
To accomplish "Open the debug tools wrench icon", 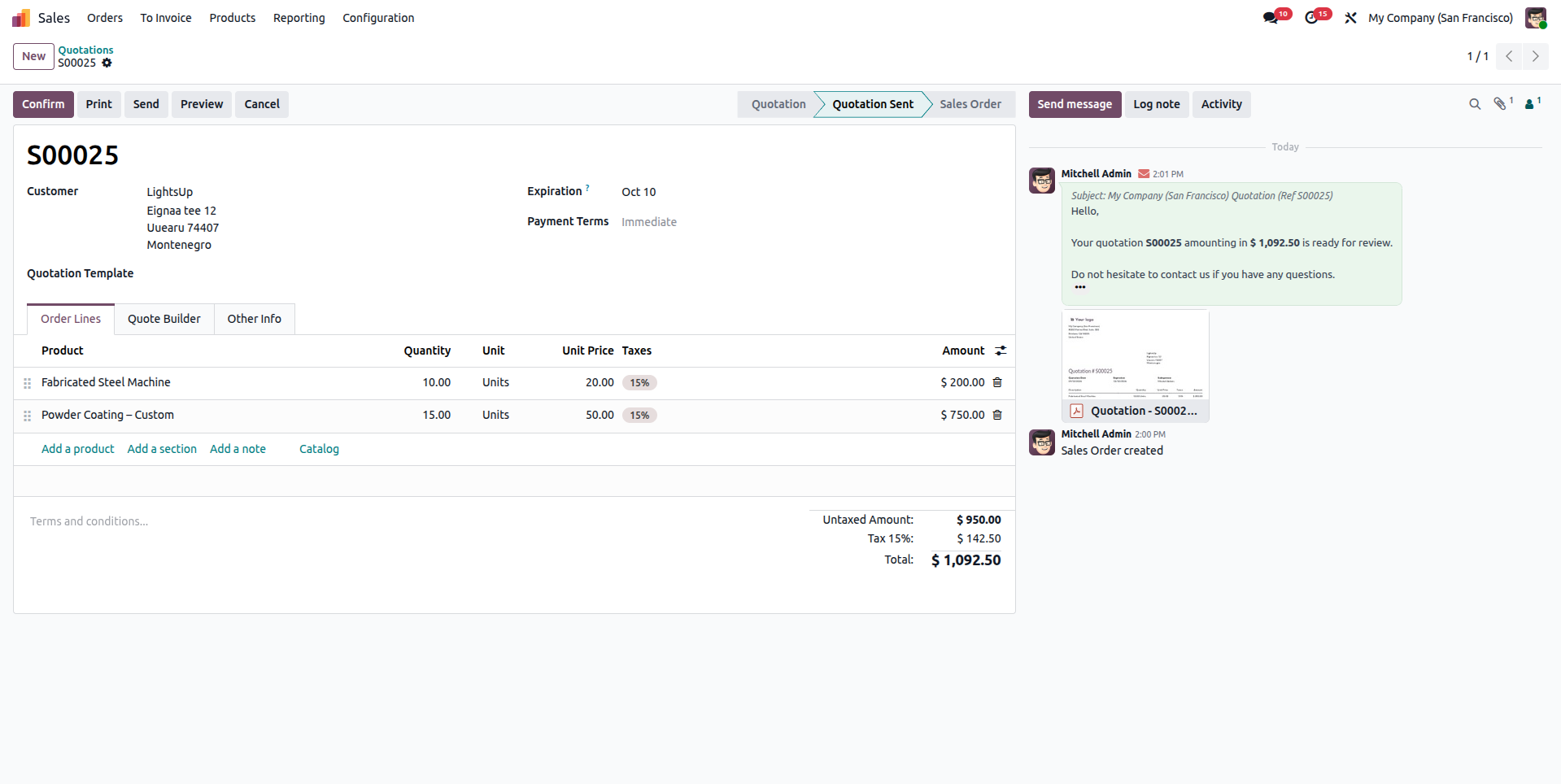I will (x=1350, y=18).
